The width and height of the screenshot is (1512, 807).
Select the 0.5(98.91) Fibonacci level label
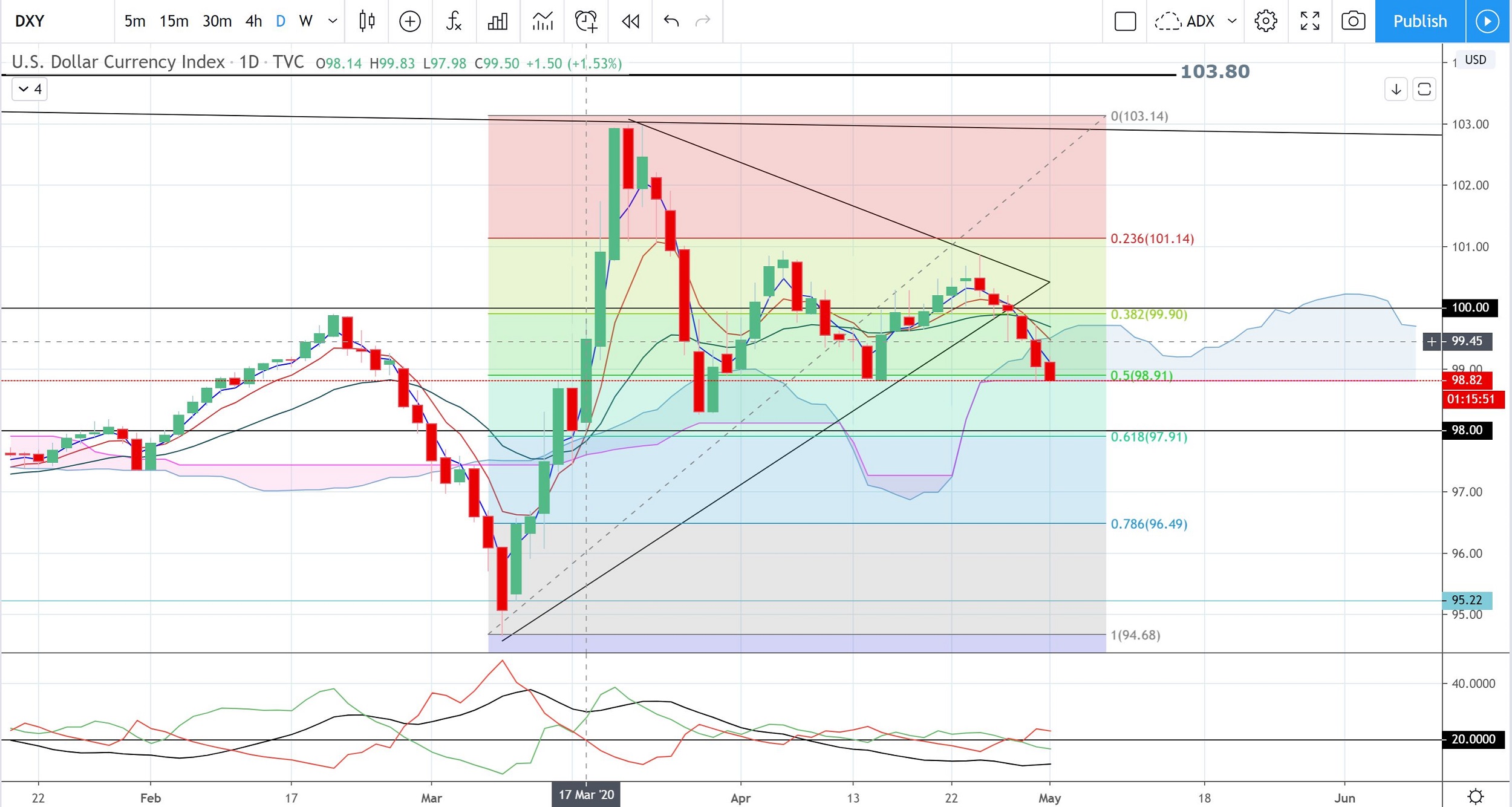1141,376
